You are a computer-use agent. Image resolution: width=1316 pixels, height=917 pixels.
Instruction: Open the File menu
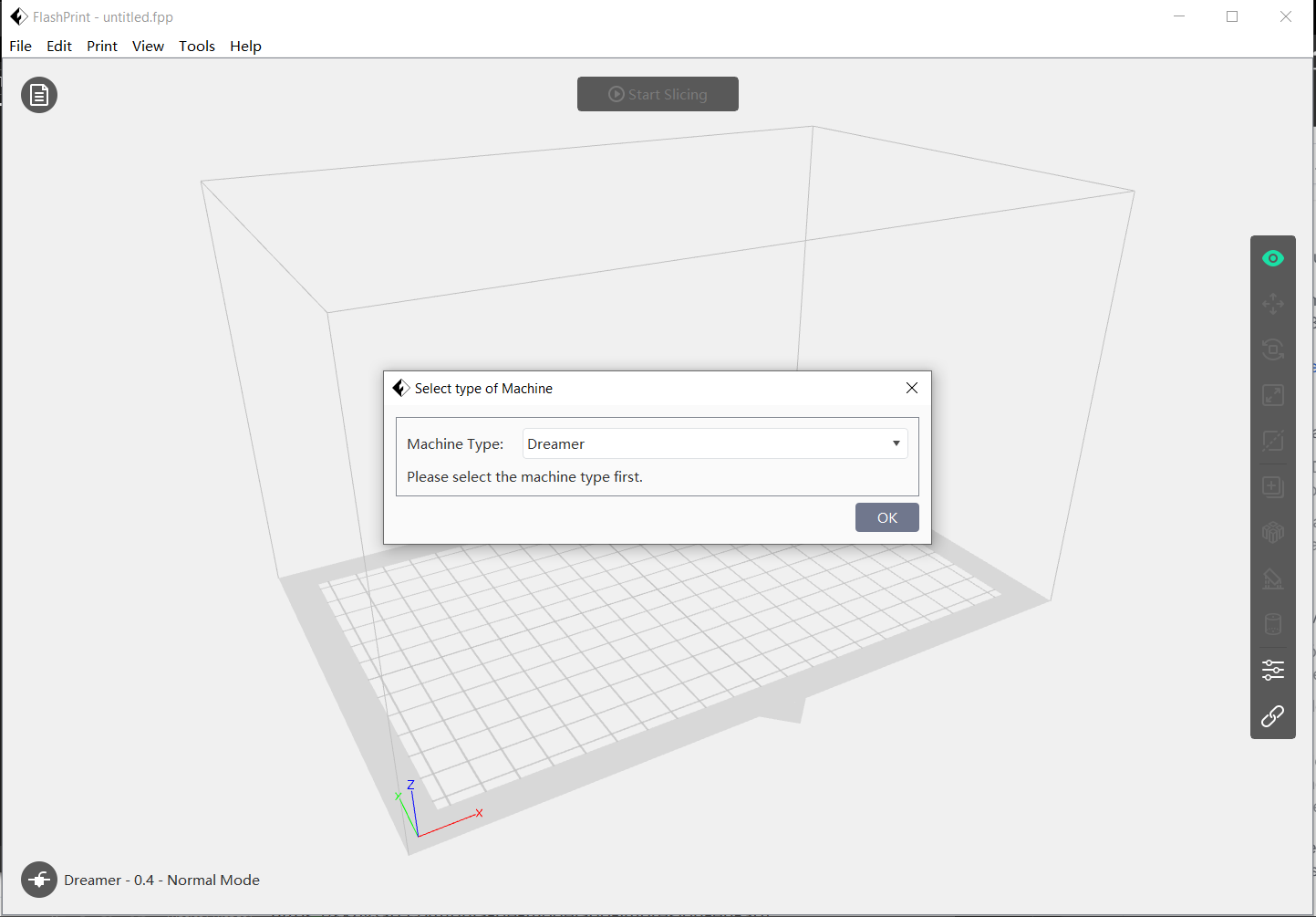coord(20,46)
